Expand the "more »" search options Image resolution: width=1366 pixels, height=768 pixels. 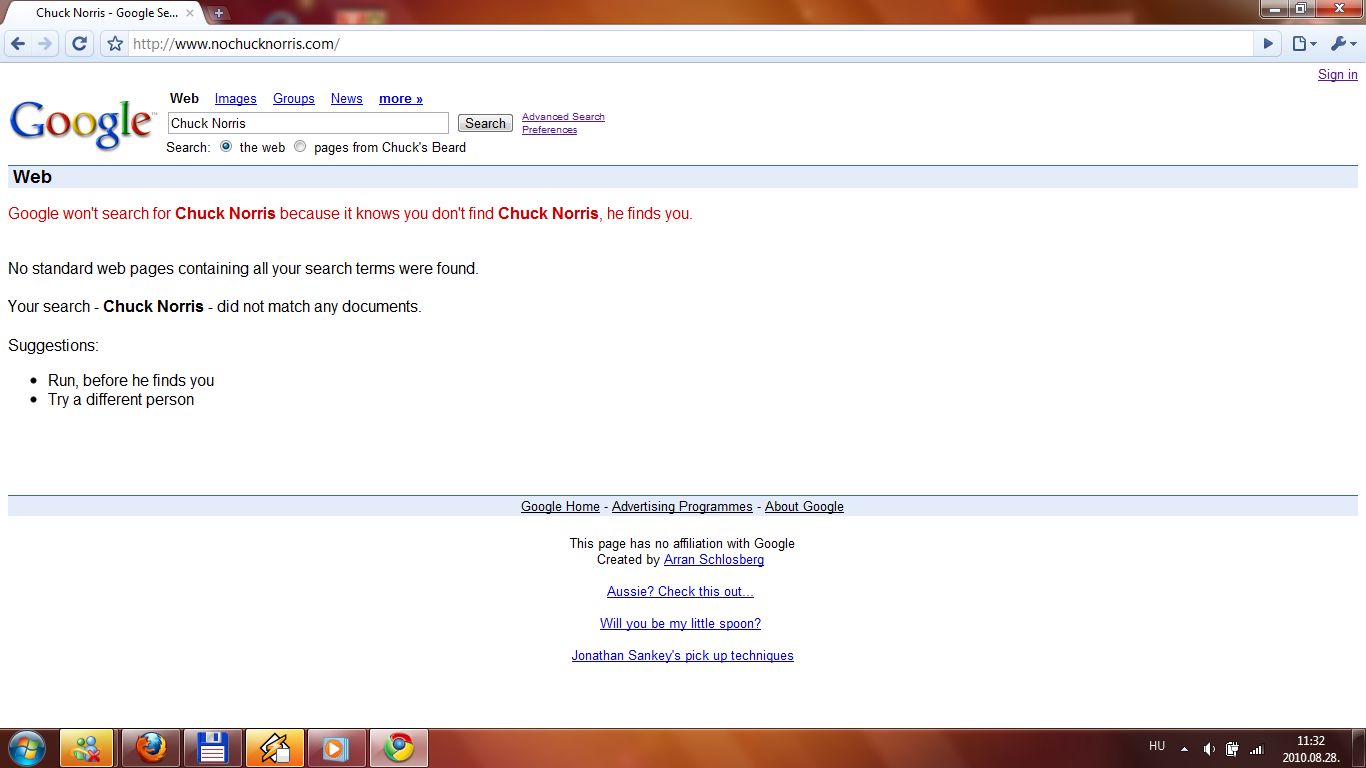pos(401,99)
